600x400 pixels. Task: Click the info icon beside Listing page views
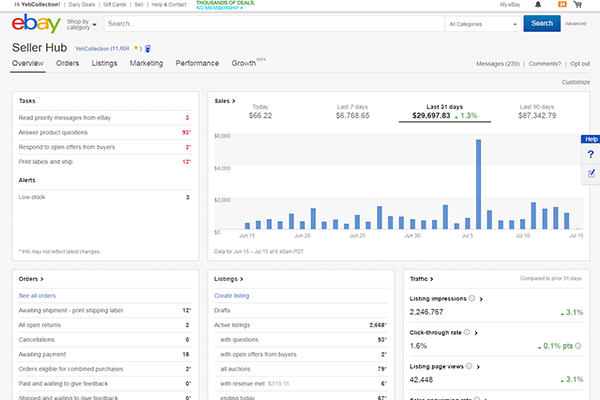[x=469, y=366]
